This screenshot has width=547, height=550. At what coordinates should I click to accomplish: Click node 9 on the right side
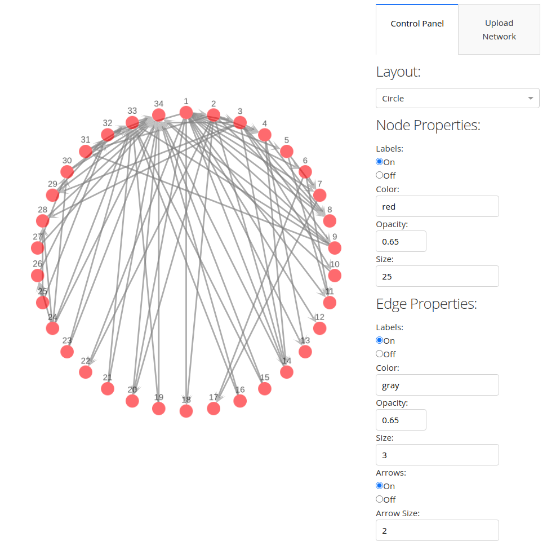tap(334, 248)
